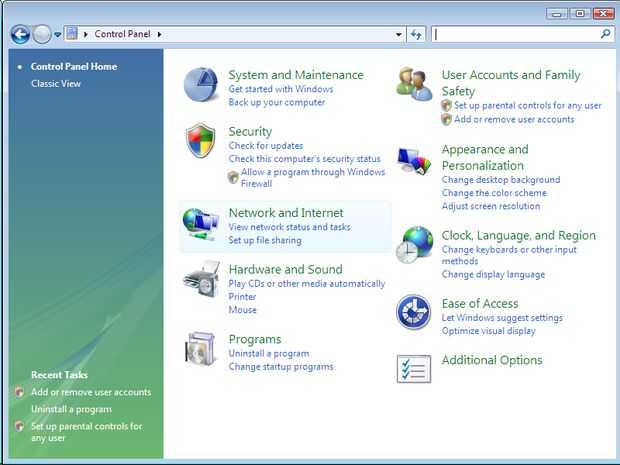
Task: Click the Forward navigation button
Action: [42, 35]
